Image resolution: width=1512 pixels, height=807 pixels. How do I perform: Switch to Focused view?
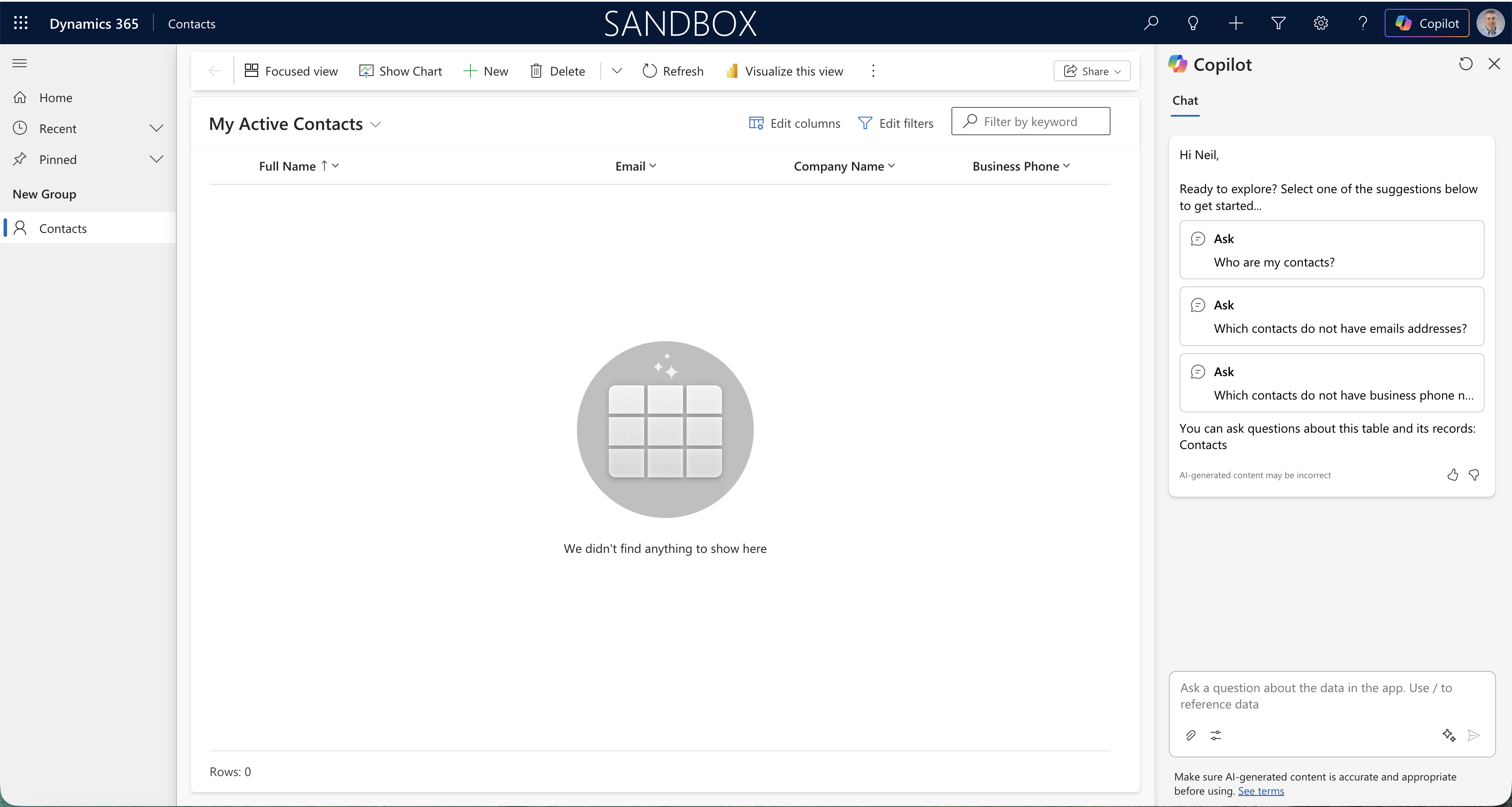tap(291, 71)
